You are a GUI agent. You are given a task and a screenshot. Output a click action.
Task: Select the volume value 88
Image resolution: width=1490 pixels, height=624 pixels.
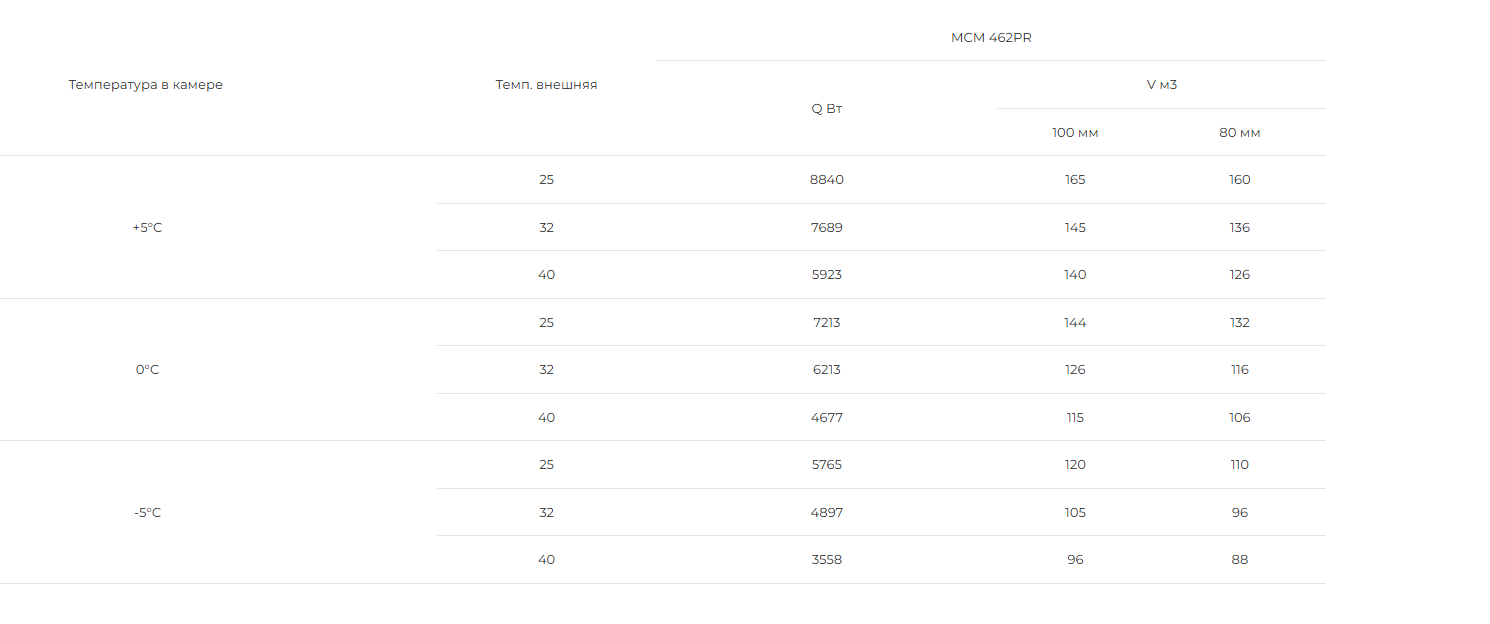point(1240,560)
